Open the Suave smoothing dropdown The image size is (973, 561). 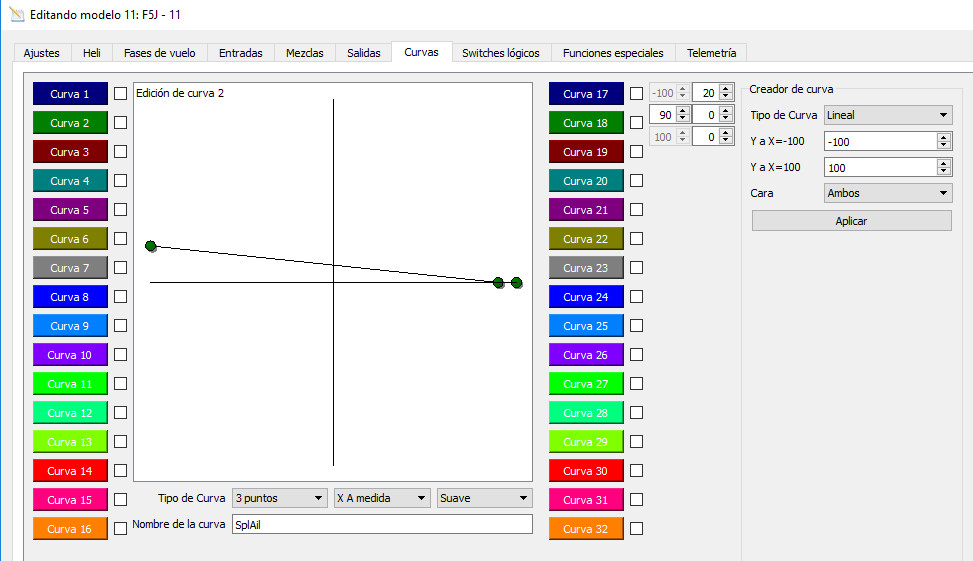(x=484, y=498)
